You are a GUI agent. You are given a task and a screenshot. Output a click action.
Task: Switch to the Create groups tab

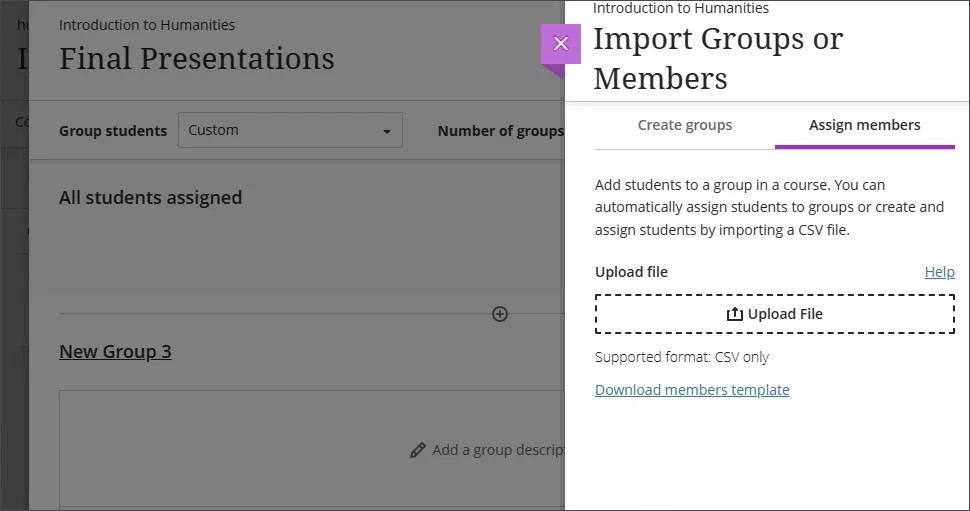684,125
